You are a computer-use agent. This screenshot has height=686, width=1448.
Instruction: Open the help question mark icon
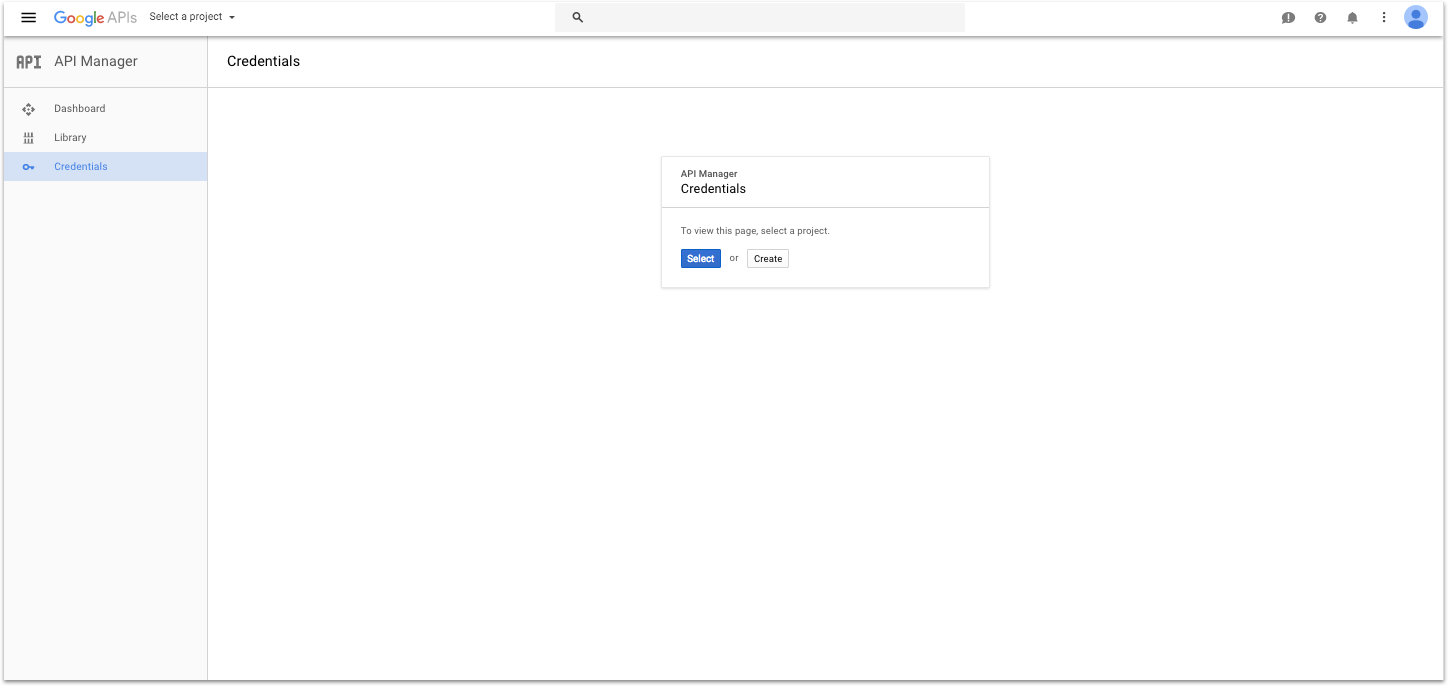tap(1320, 18)
